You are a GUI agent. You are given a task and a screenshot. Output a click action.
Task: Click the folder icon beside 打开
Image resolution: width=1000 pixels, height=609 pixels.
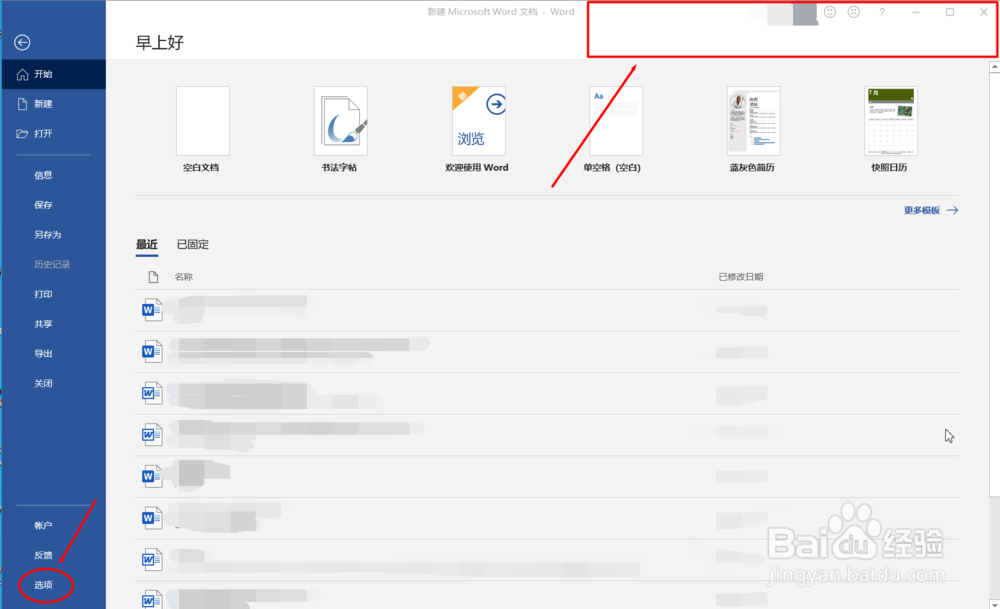pos(22,134)
